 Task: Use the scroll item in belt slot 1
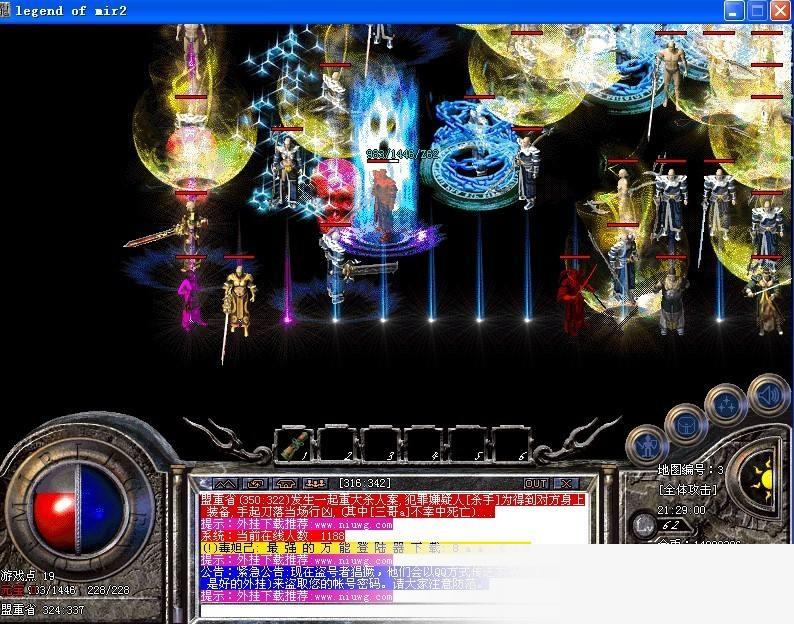296,445
